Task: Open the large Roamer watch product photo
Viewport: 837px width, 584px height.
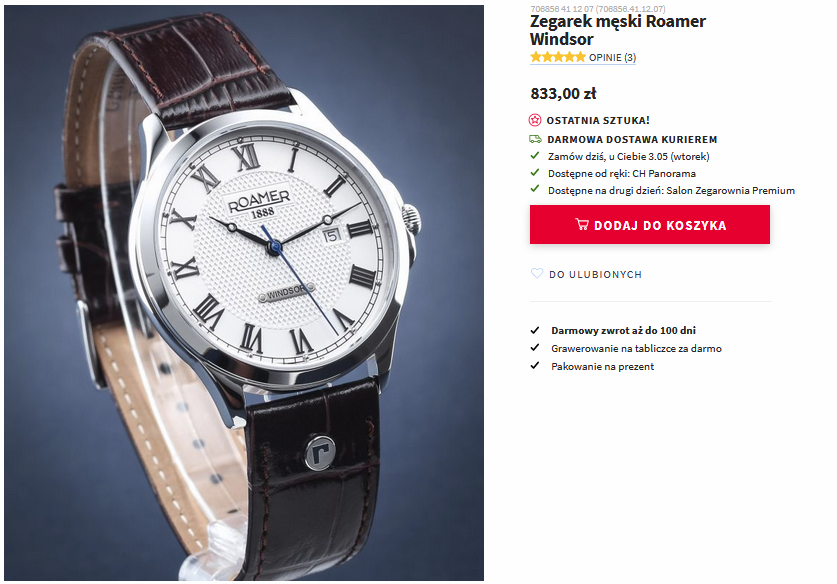Action: coord(244,293)
